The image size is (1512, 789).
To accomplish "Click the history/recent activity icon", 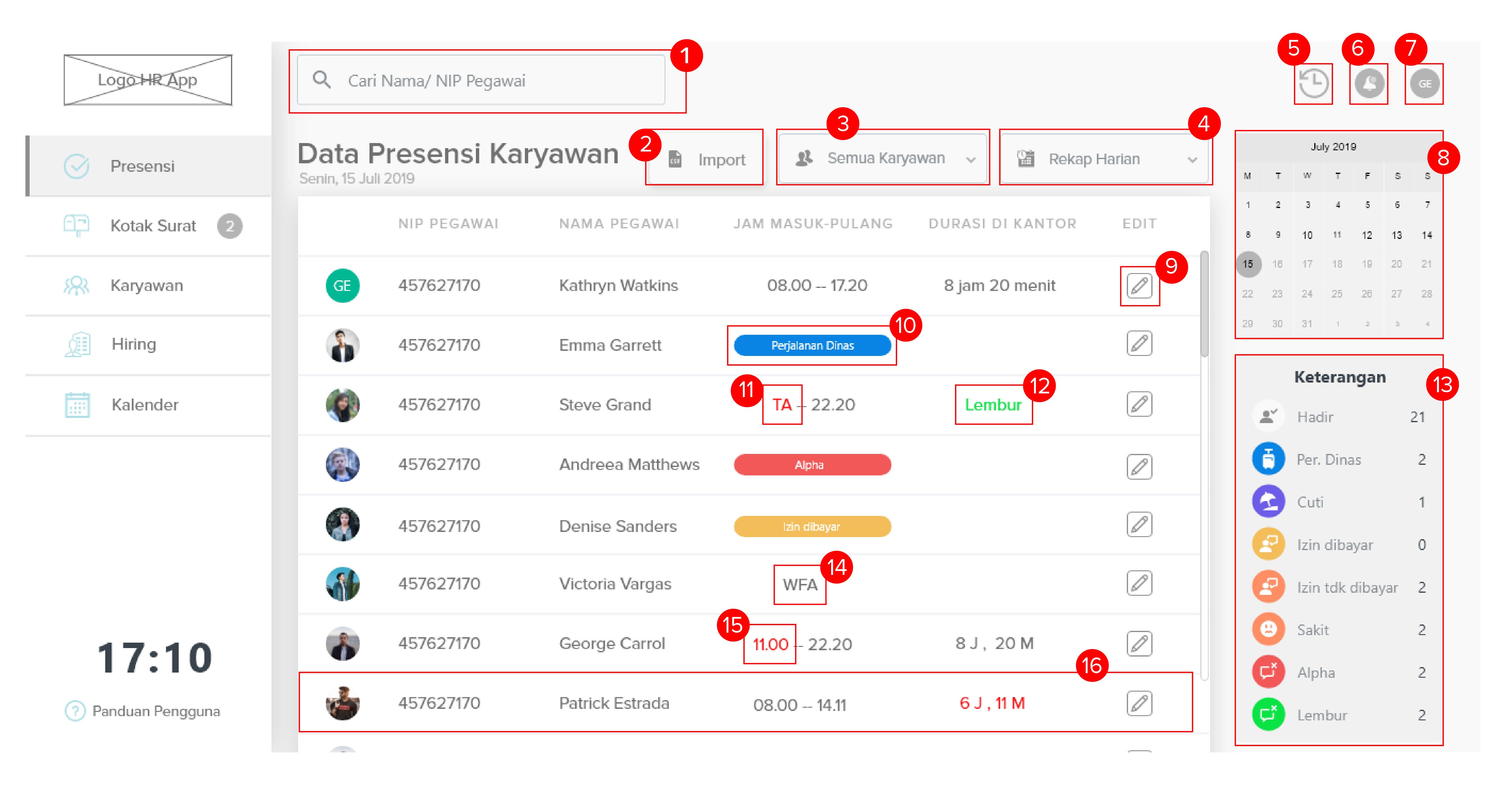I will [1313, 83].
